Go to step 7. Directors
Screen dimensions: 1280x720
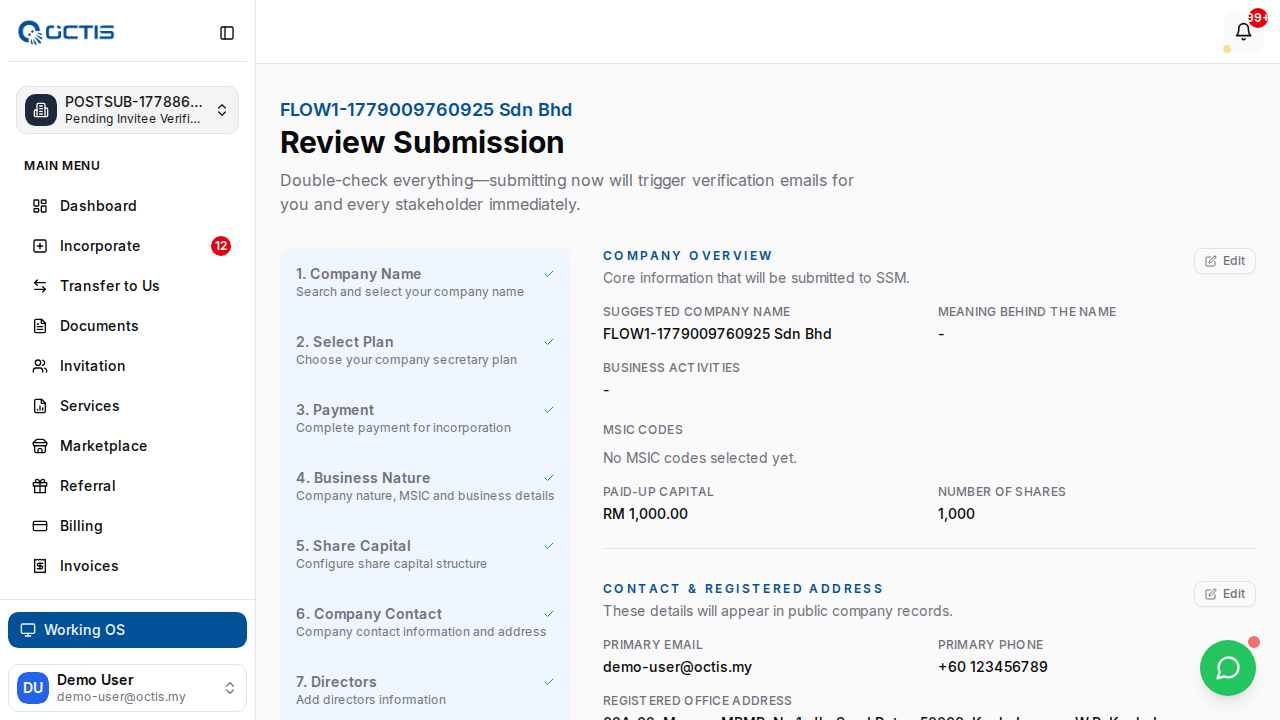(x=425, y=690)
